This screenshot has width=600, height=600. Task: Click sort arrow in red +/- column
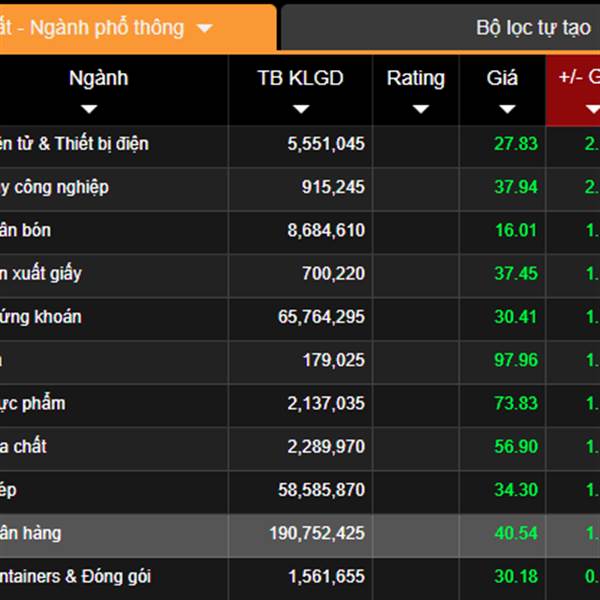[592, 108]
